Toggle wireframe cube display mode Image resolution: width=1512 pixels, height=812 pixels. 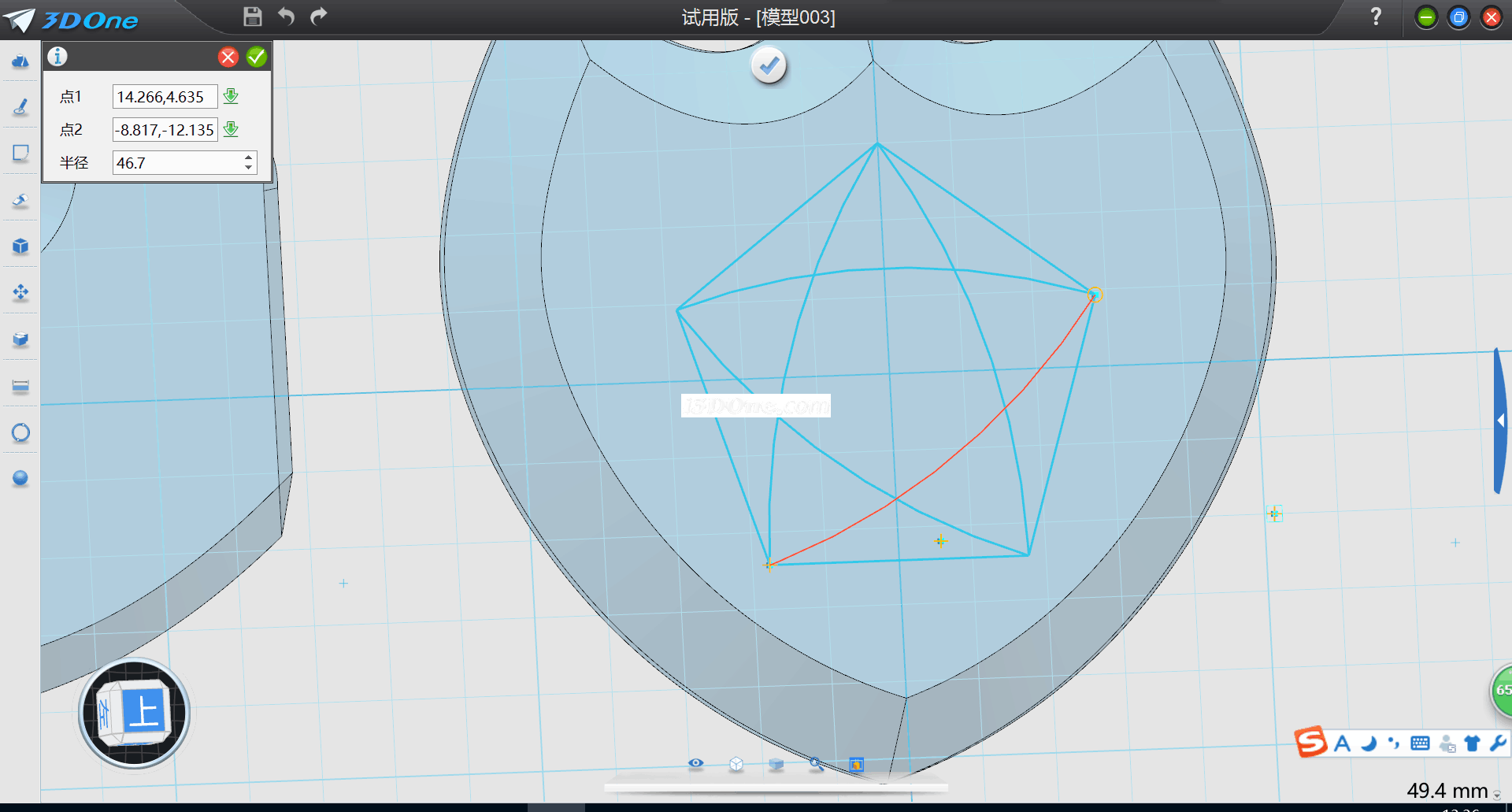736,764
